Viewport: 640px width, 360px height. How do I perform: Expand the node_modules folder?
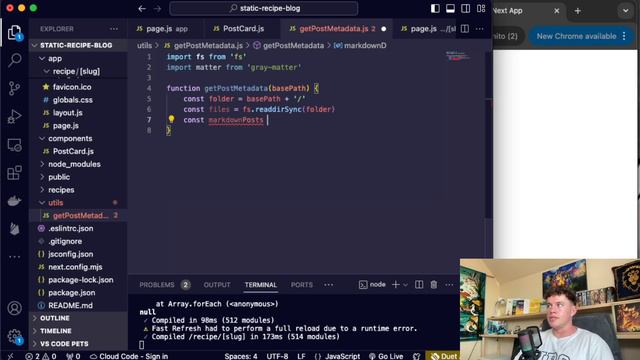78,164
